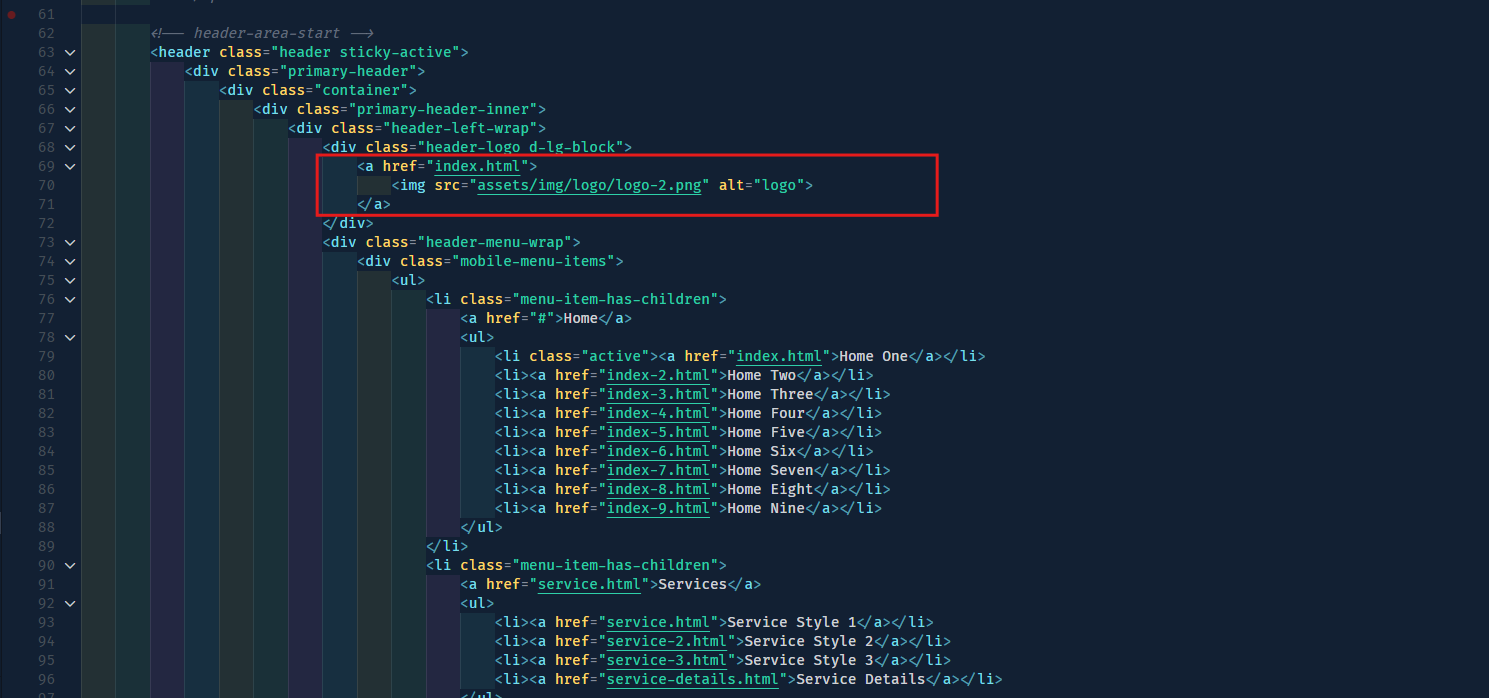
Task: Collapse the Home submenu ul fold
Action: pyautogui.click(x=68, y=336)
